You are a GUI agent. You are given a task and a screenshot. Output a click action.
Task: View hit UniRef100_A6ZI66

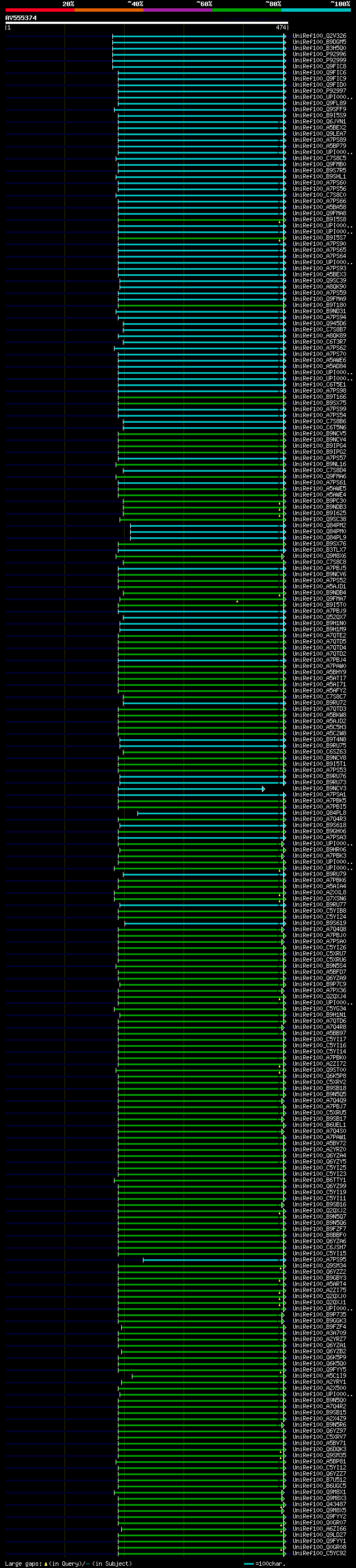tap(319, 1530)
